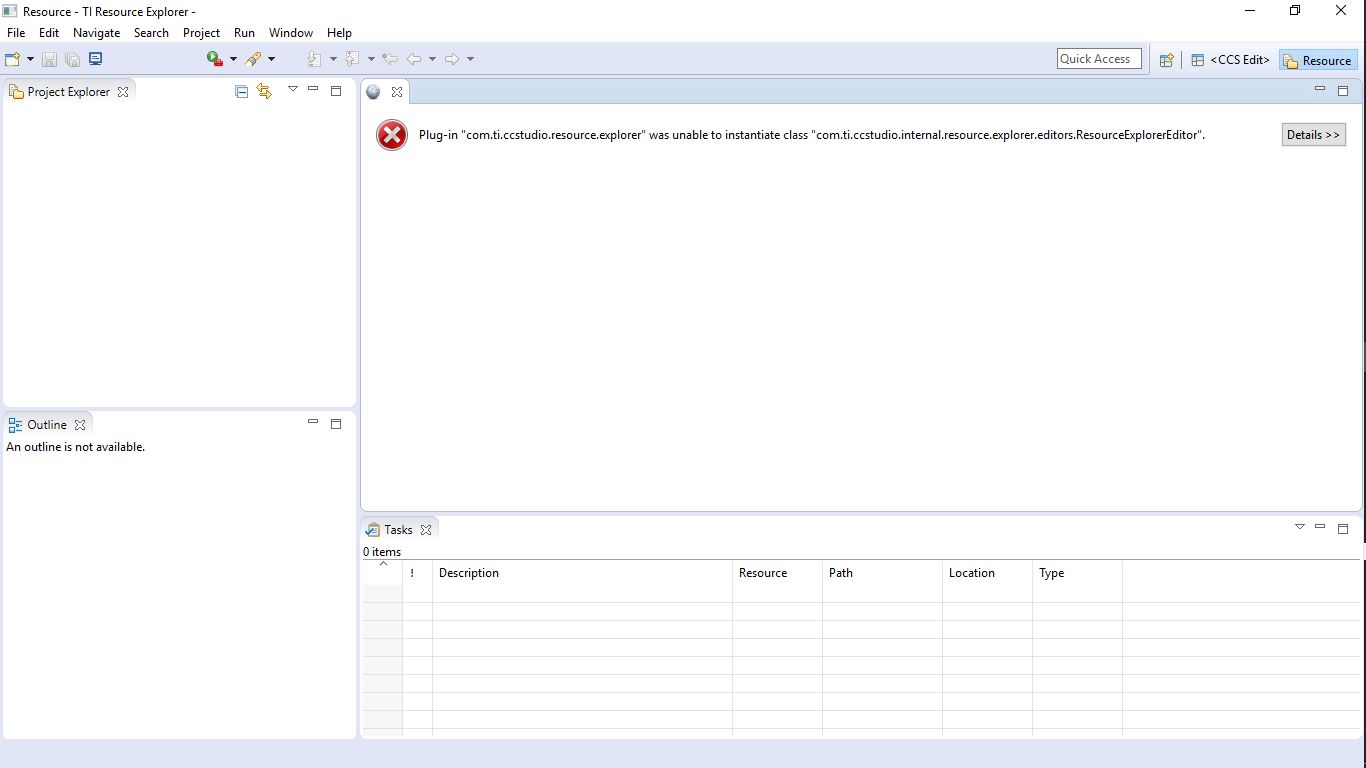The height and width of the screenshot is (768, 1366).
Task: Open the Edit menu
Action: click(x=49, y=33)
